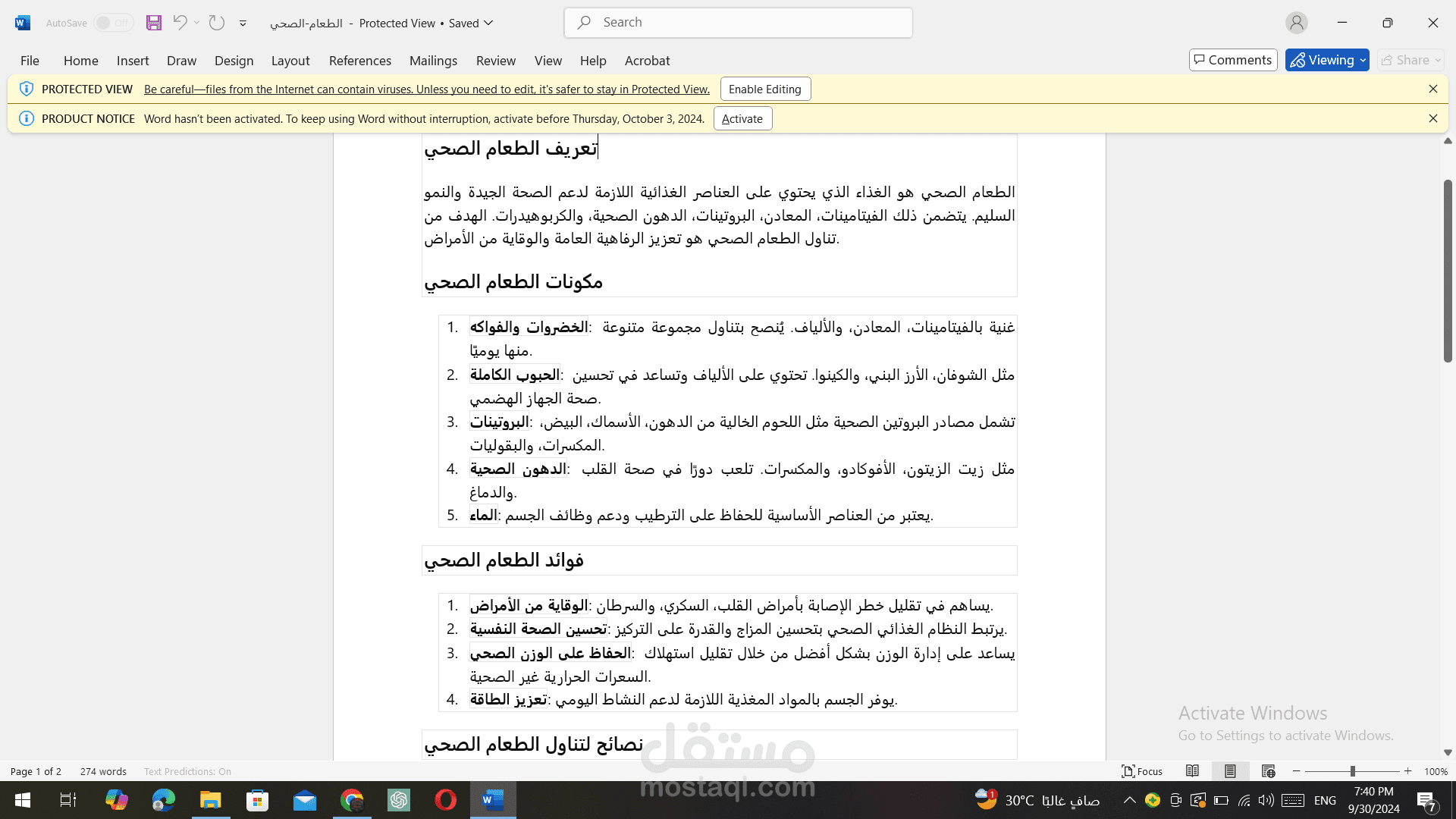The height and width of the screenshot is (819, 1456).
Task: Open the ChatGPT taskbar icon
Action: [398, 800]
